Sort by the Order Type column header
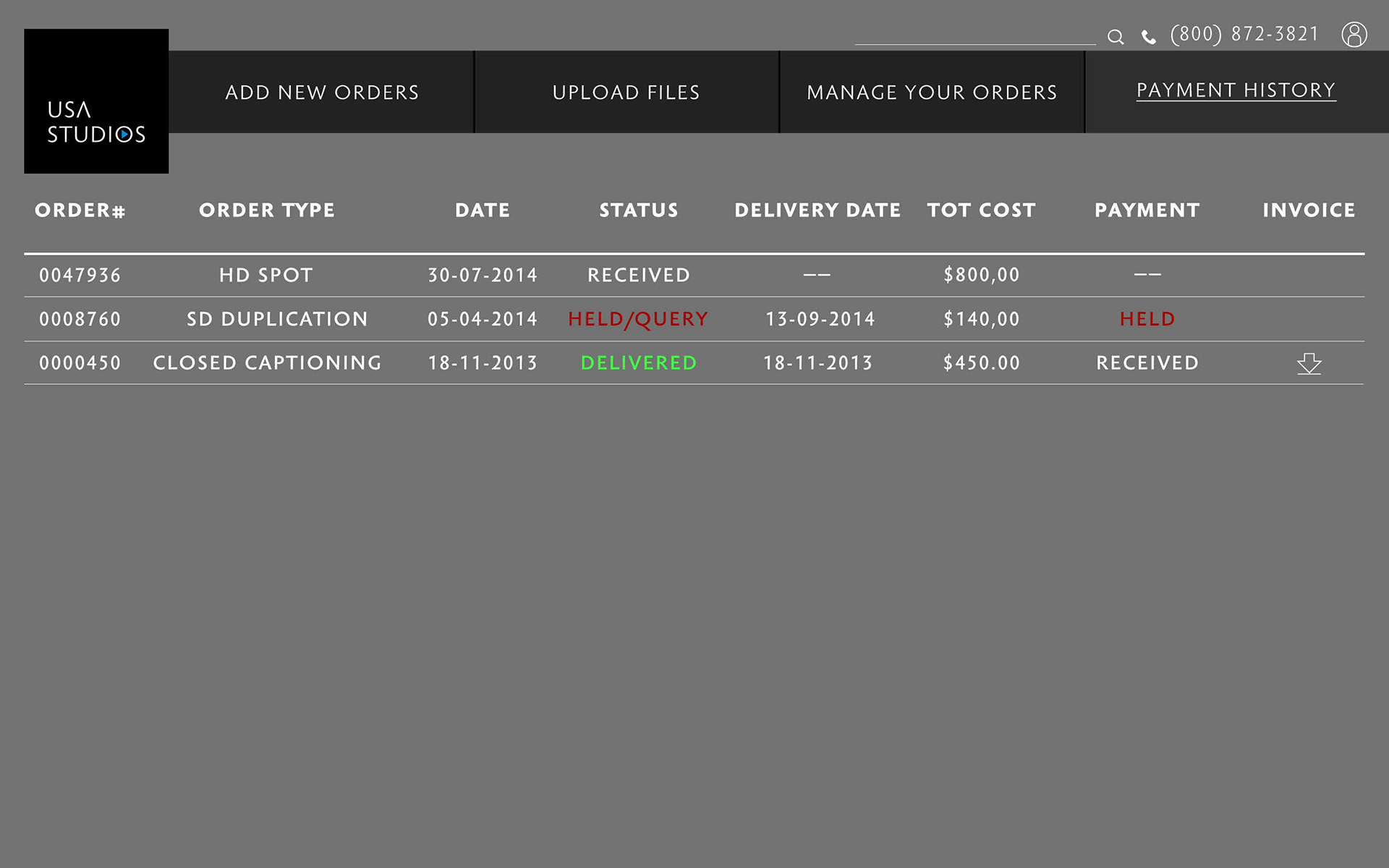The height and width of the screenshot is (868, 1389). coord(267,210)
